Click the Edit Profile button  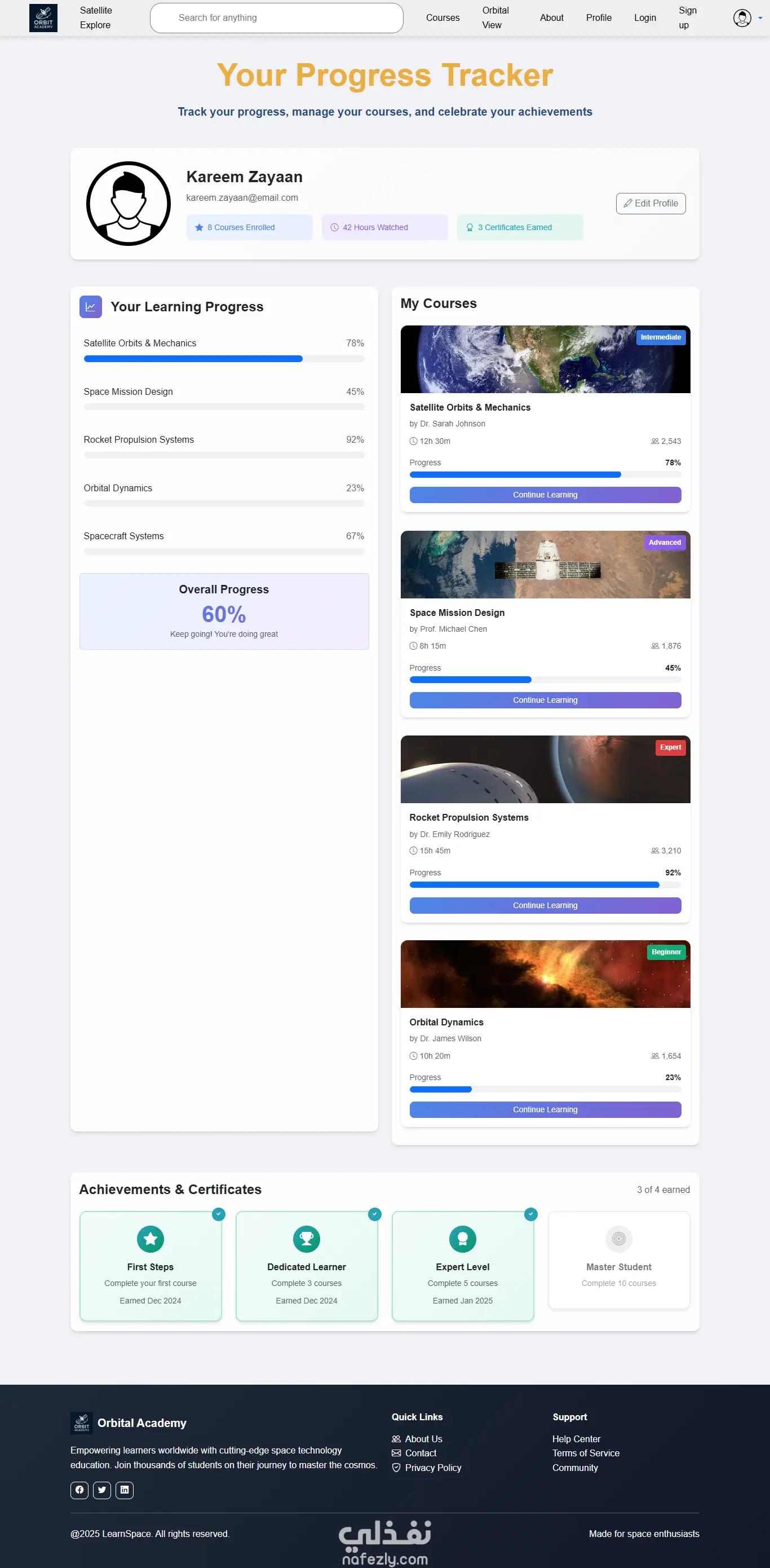[651, 203]
